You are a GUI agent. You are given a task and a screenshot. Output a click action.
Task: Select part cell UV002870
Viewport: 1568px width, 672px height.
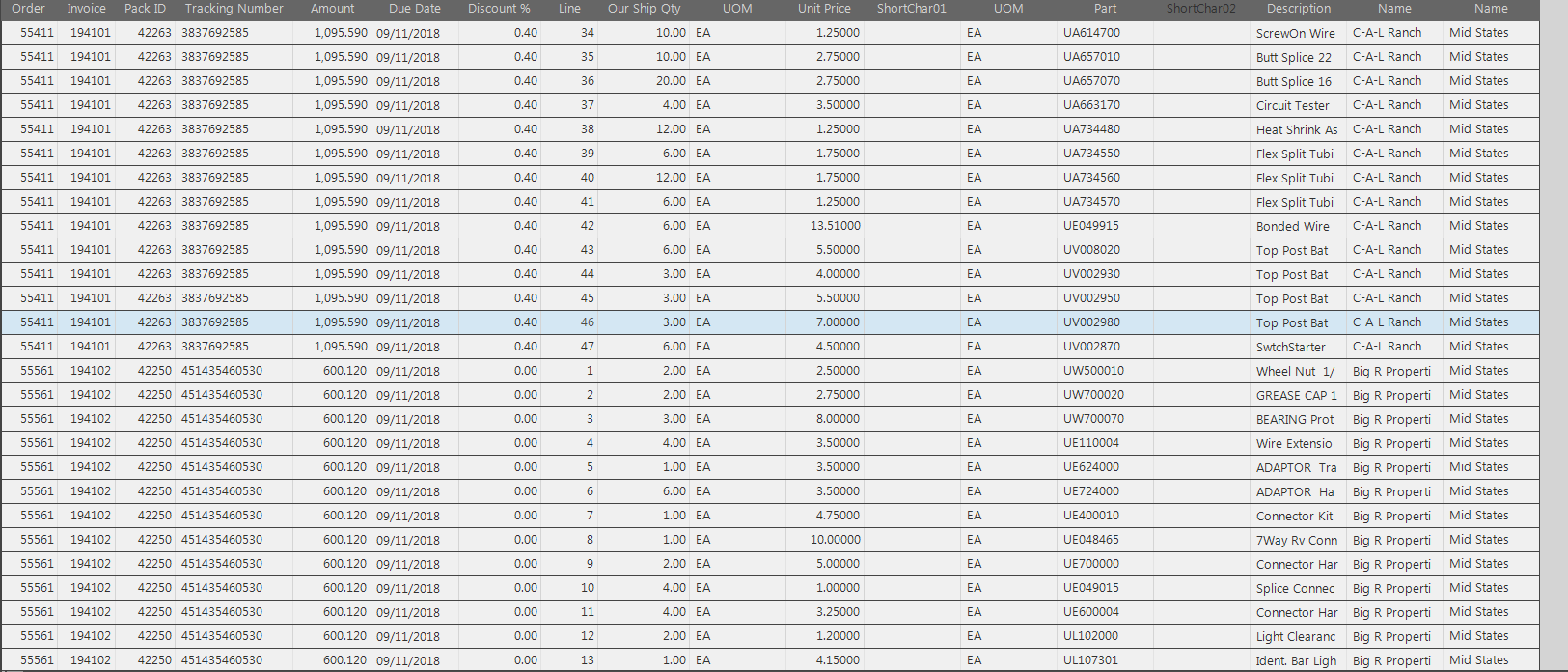tap(1092, 347)
